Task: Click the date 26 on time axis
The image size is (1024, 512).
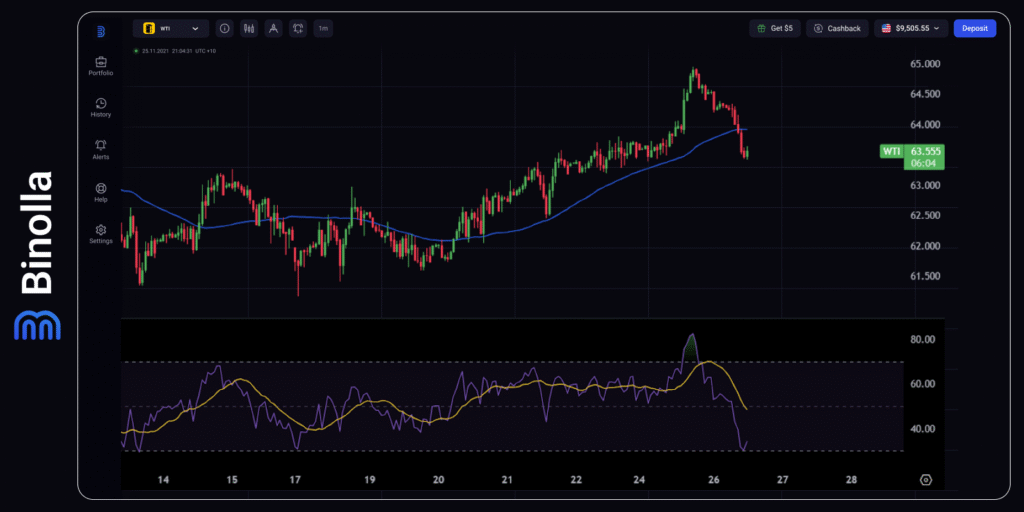Action: click(714, 480)
